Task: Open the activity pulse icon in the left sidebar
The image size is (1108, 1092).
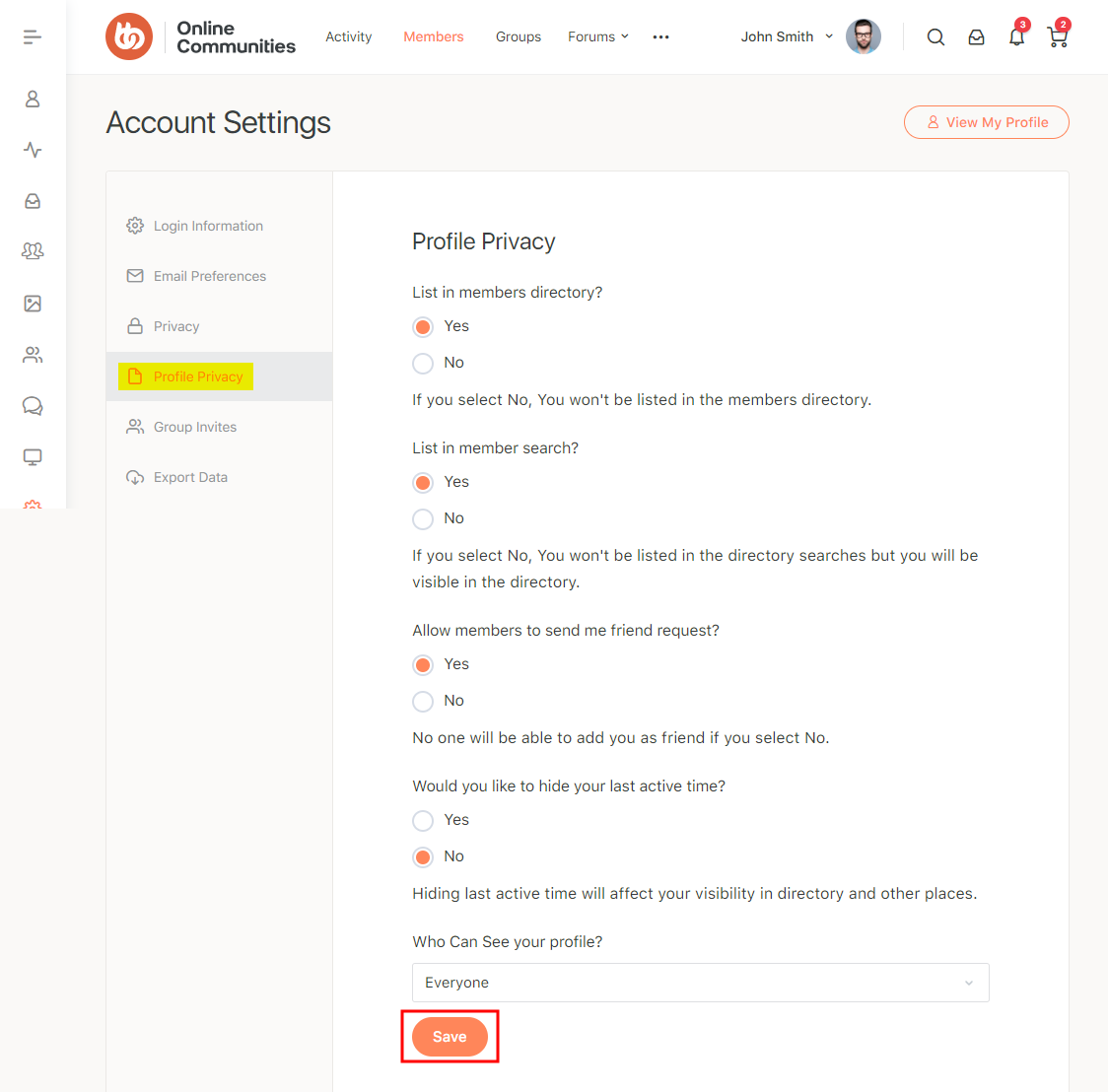Action: 32,150
